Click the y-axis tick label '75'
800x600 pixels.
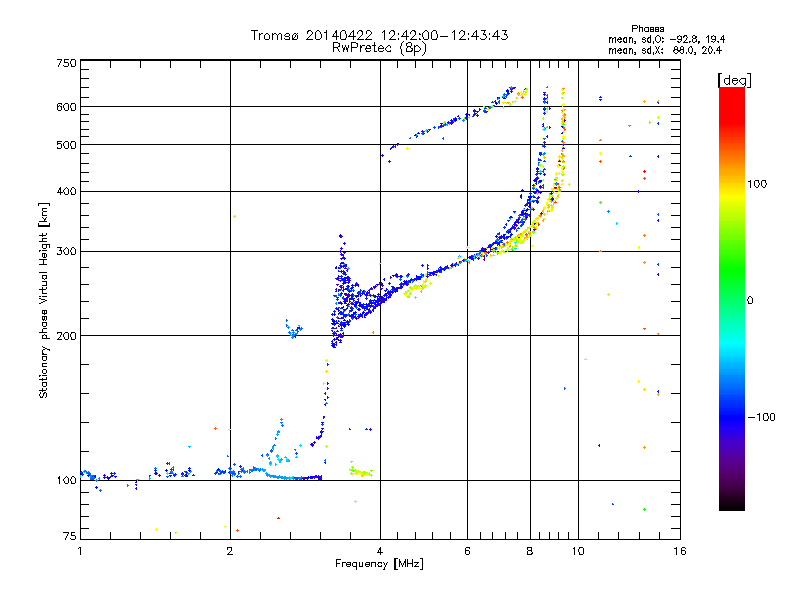pos(70,536)
